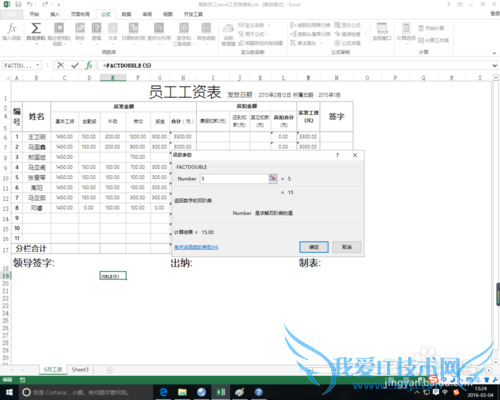Open the Text functions library

(x=113, y=33)
